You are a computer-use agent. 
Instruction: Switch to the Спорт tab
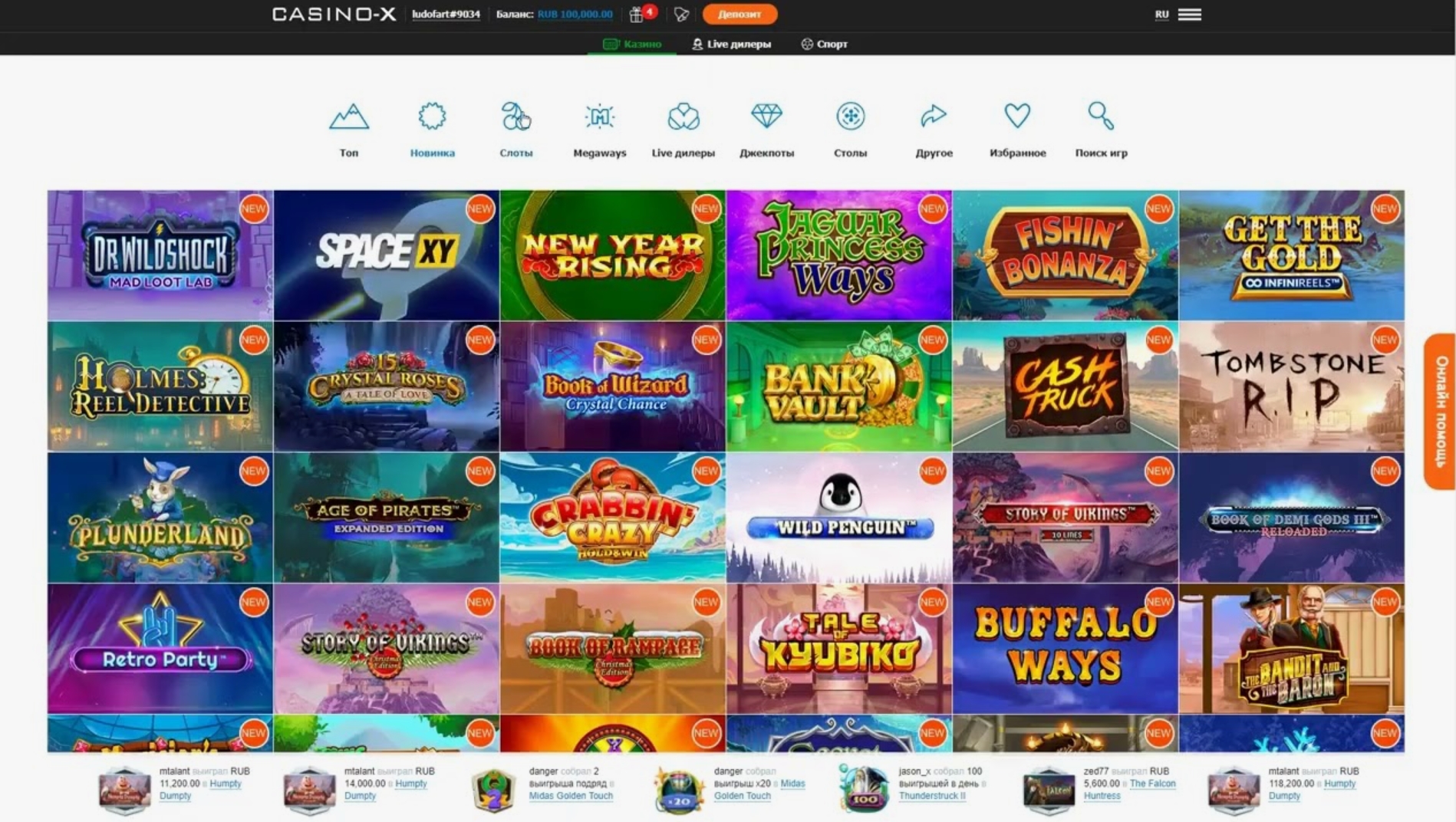click(x=825, y=44)
